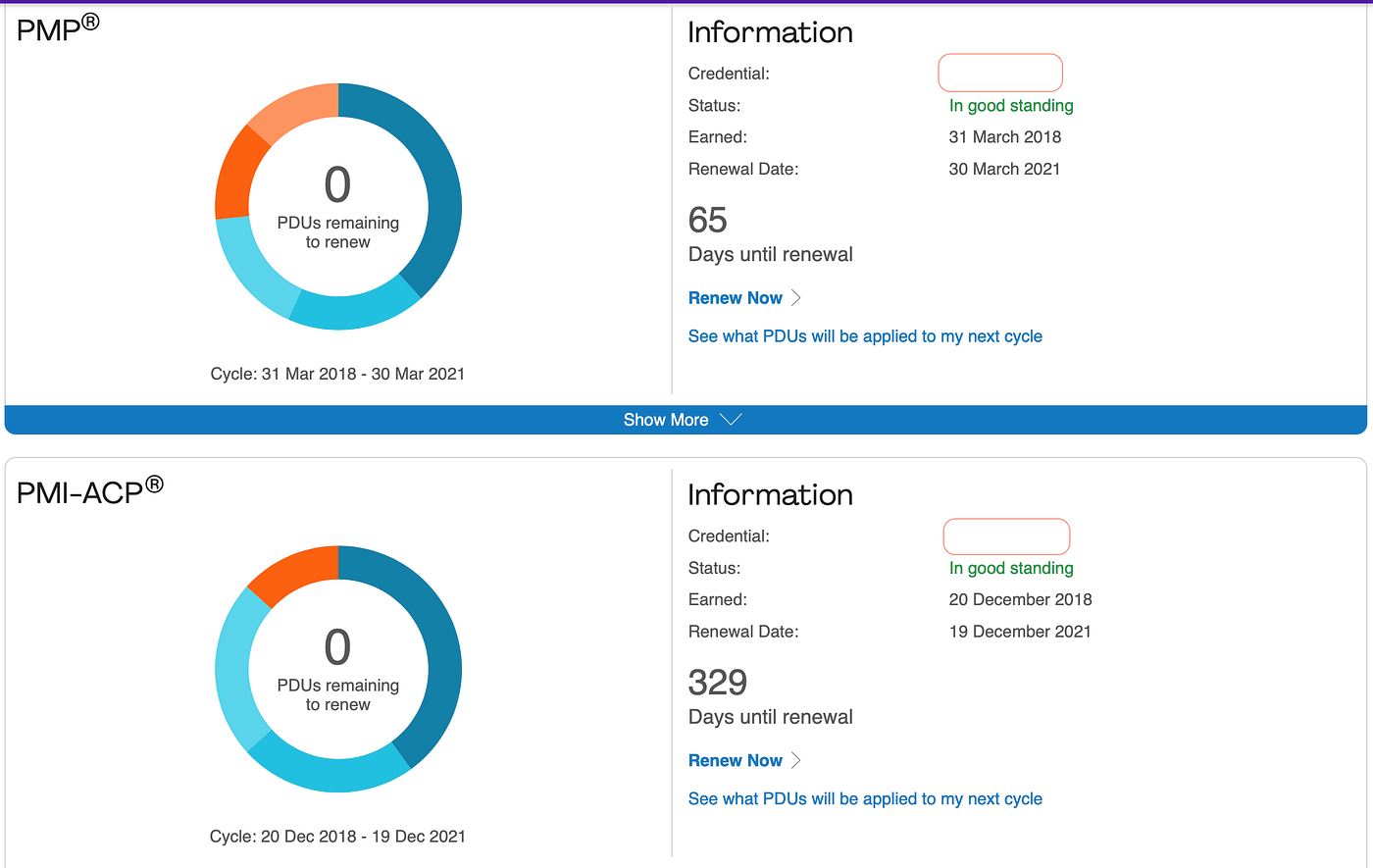Click PDUs remaining count in PMI-ACP chart
Screen dimensions: 1373x868
[x=337, y=647]
